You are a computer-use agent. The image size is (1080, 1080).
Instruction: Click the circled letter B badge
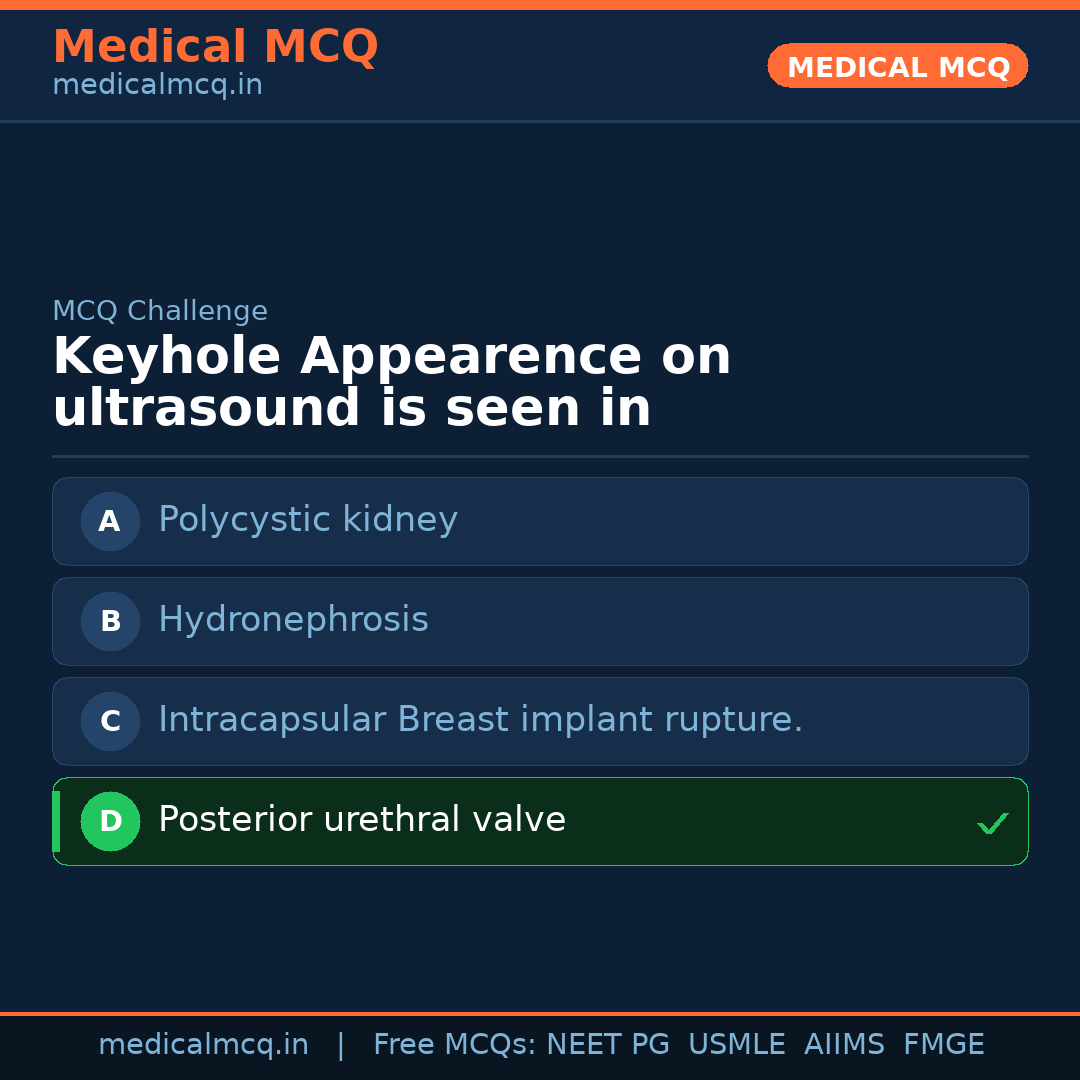pyautogui.click(x=110, y=621)
